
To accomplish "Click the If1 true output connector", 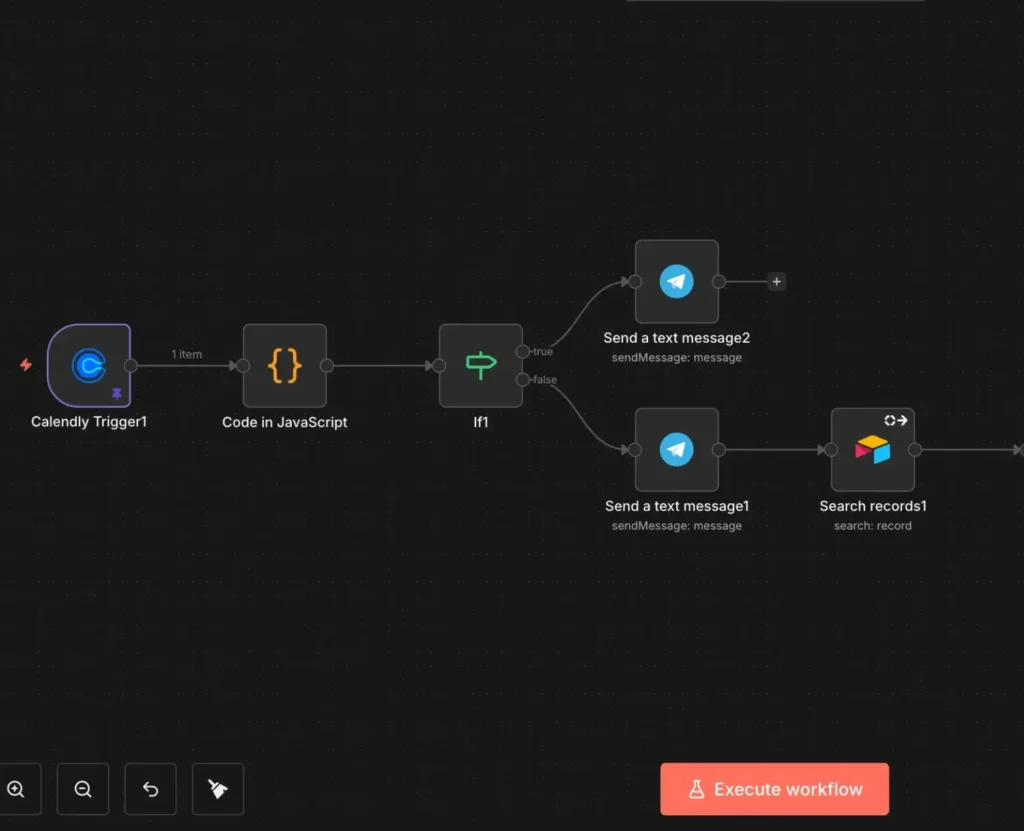I will (523, 352).
